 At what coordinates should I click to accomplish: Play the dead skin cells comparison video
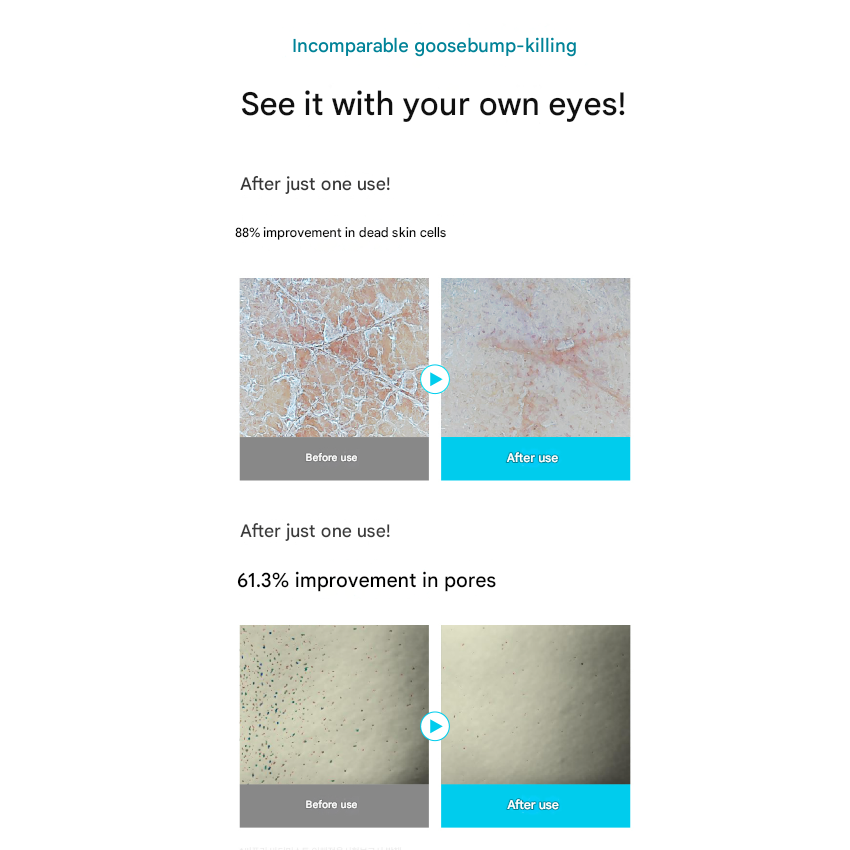click(x=435, y=379)
